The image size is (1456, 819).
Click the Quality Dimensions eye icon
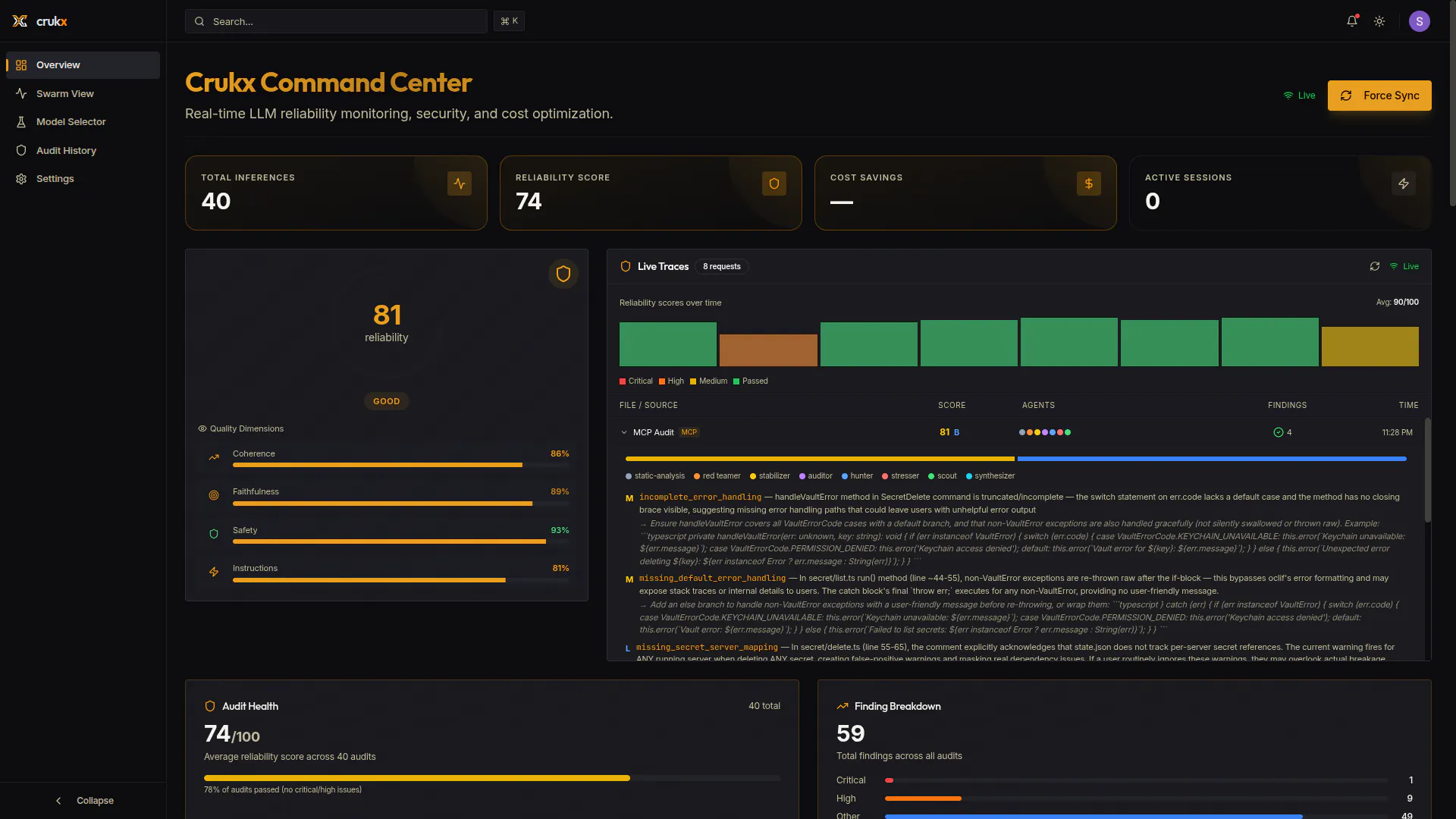(x=202, y=428)
